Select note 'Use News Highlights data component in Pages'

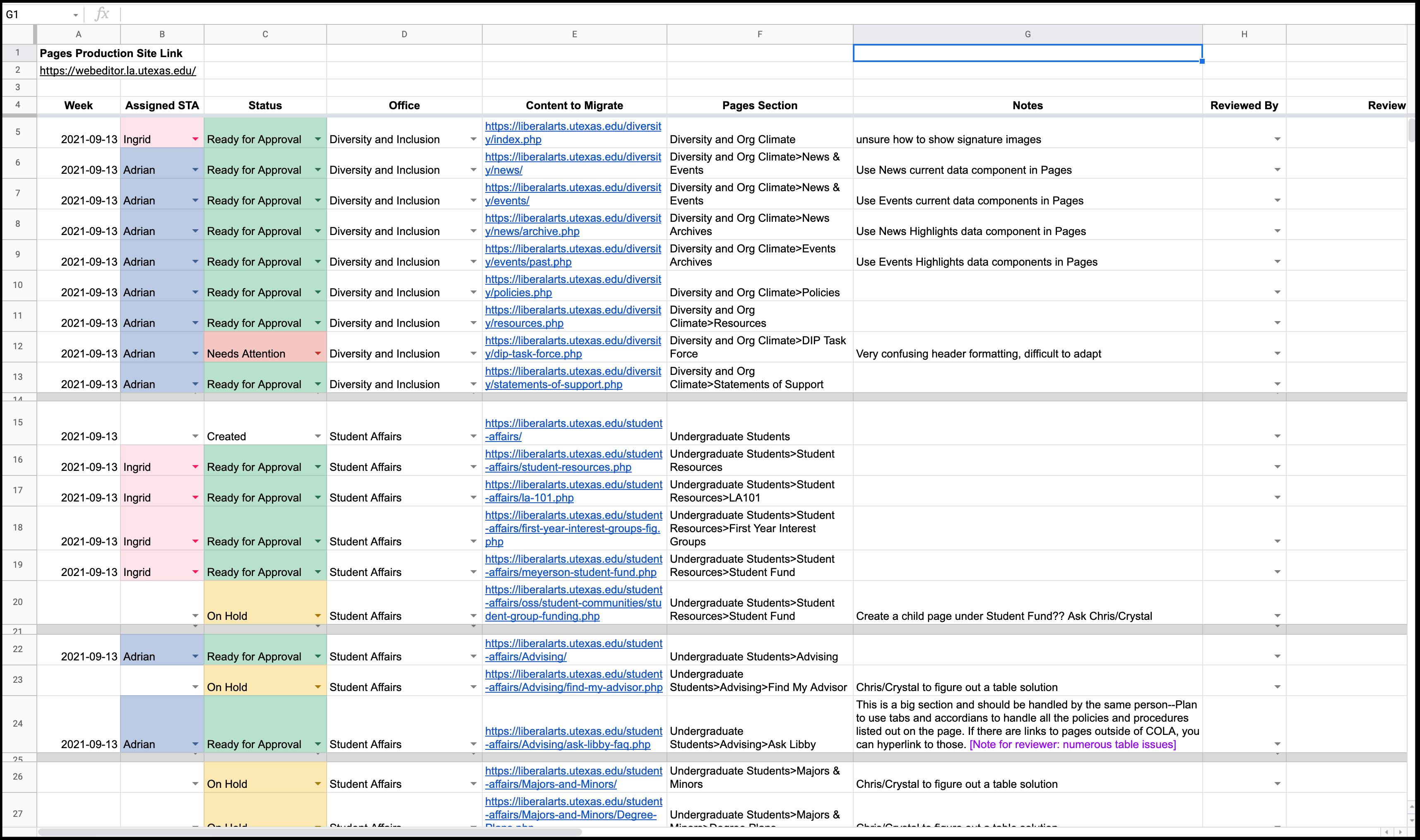970,231
